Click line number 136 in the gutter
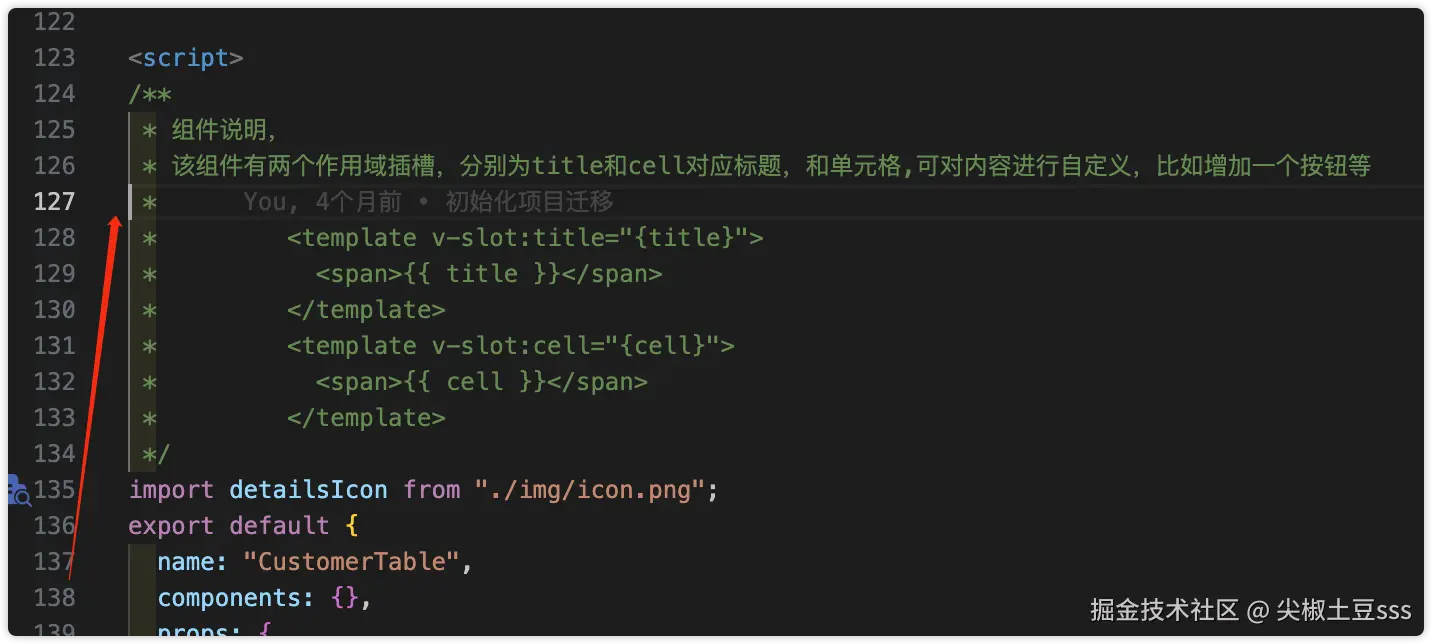1432x644 pixels. (x=54, y=526)
